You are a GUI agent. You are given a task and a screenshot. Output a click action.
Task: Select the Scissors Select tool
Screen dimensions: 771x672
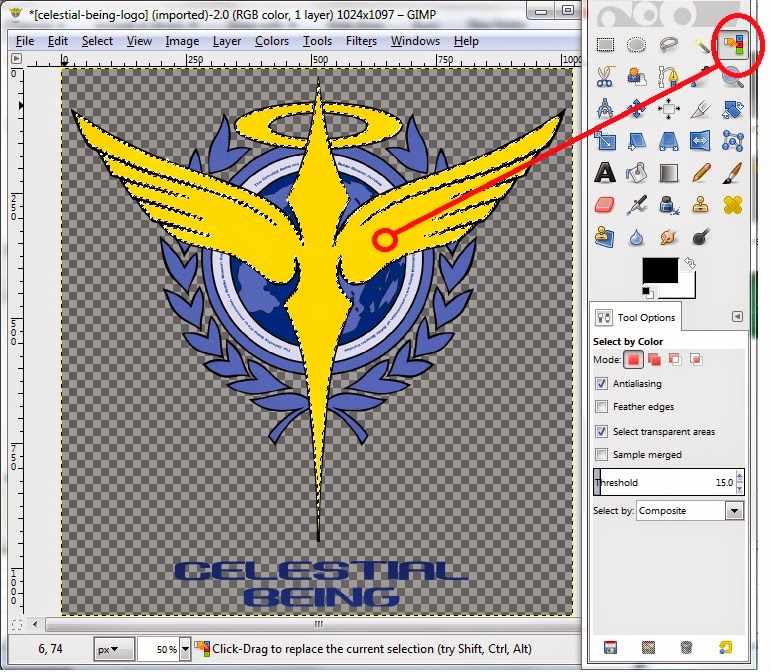[605, 77]
